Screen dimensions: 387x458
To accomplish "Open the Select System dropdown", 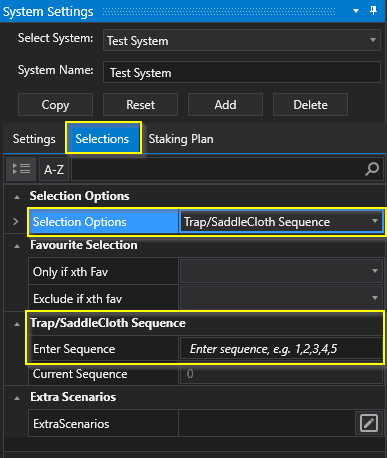I will click(x=242, y=40).
